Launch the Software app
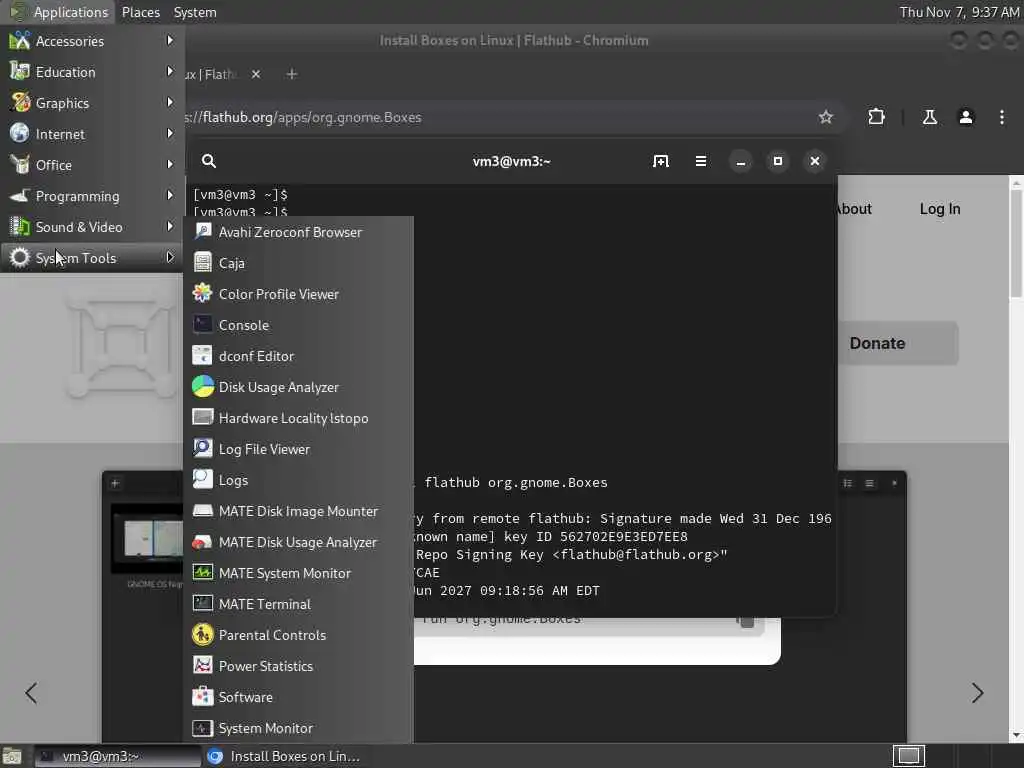The width and height of the screenshot is (1024, 768). click(x=298, y=697)
